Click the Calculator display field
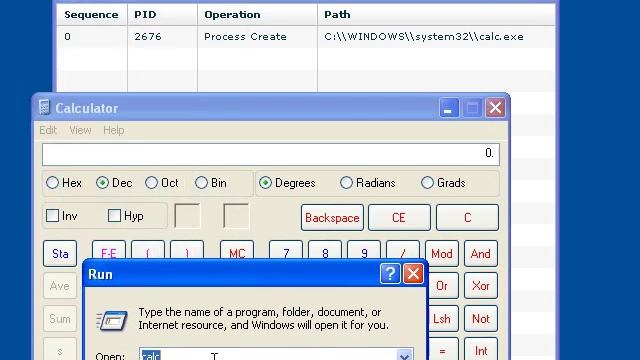640x360 pixels. 271,154
